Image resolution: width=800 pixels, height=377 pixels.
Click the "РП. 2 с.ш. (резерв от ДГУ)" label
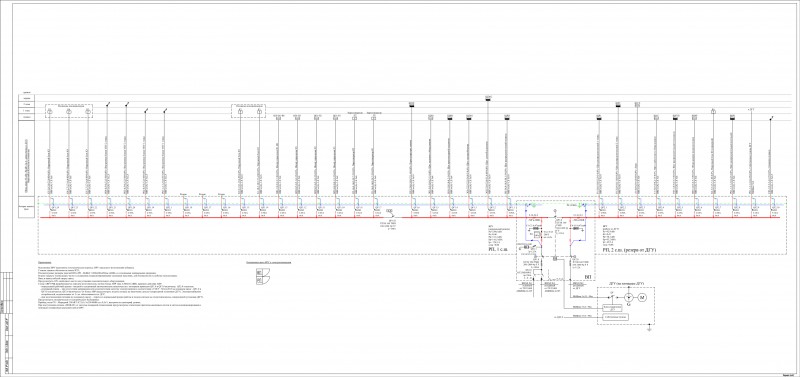pos(629,250)
